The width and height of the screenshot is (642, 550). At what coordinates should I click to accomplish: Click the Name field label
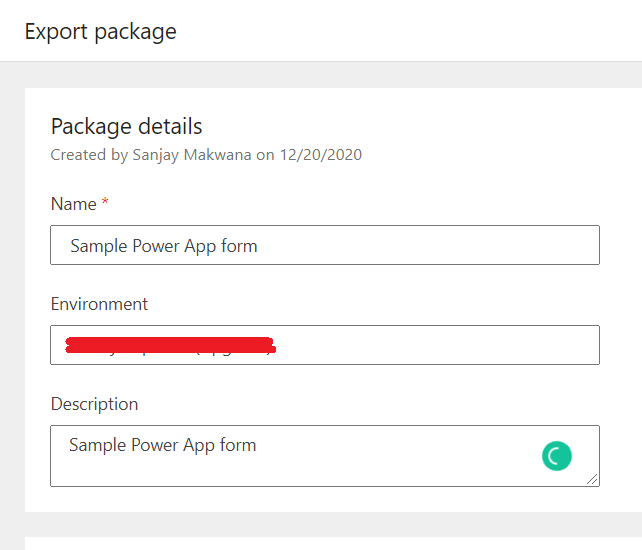pyautogui.click(x=73, y=204)
